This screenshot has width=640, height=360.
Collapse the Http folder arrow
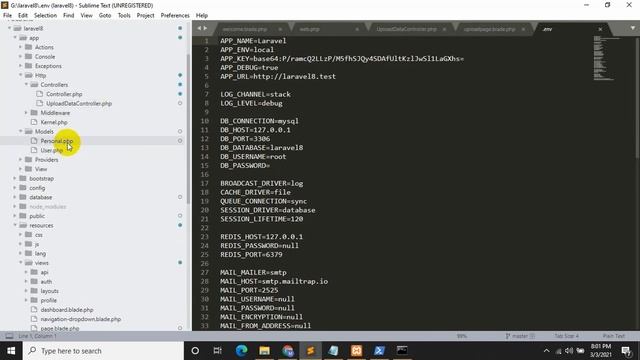pyautogui.click(x=20, y=75)
